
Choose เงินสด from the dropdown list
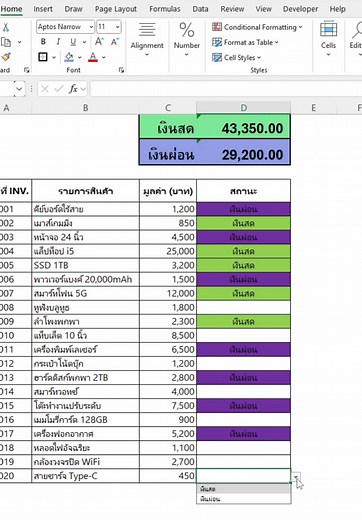point(244,489)
